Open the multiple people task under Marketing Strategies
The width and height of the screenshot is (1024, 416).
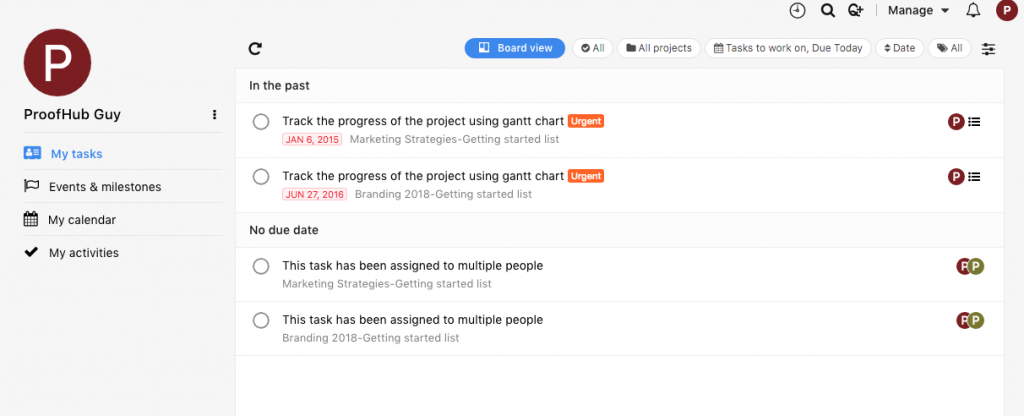413,266
